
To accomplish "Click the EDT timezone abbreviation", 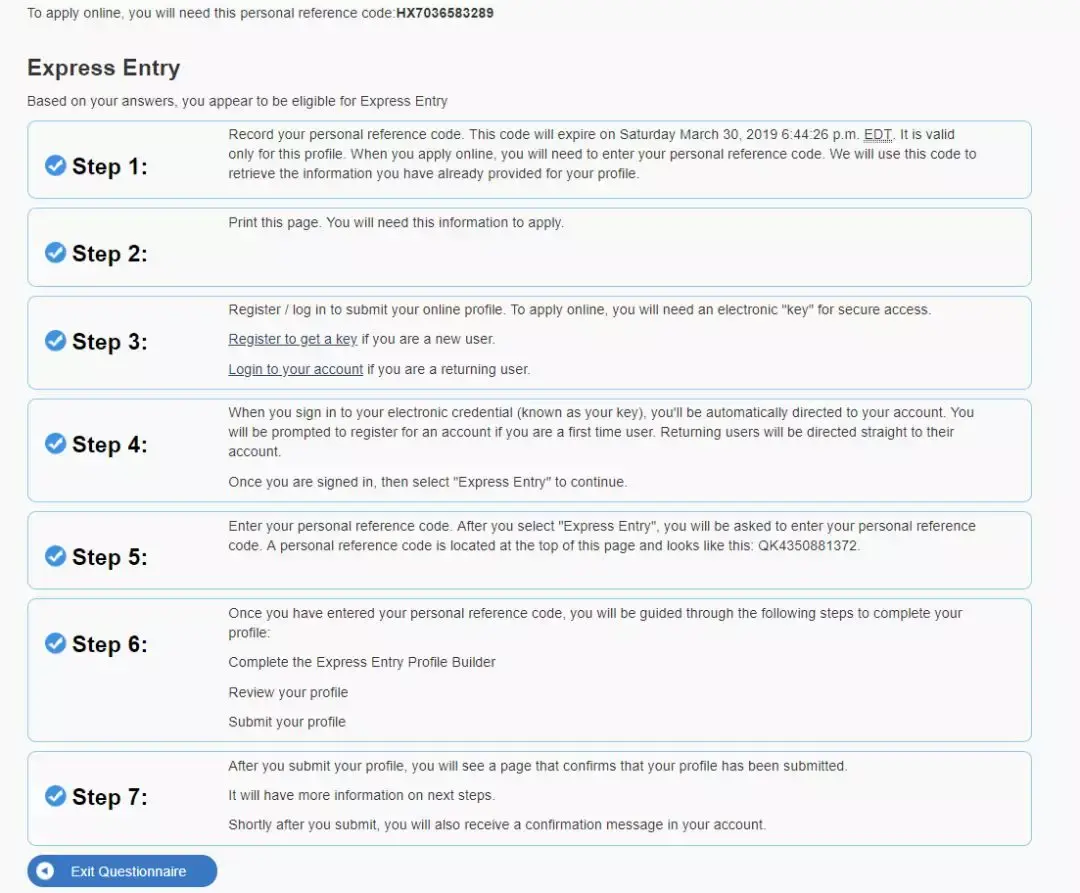I will pyautogui.click(x=877, y=134).
